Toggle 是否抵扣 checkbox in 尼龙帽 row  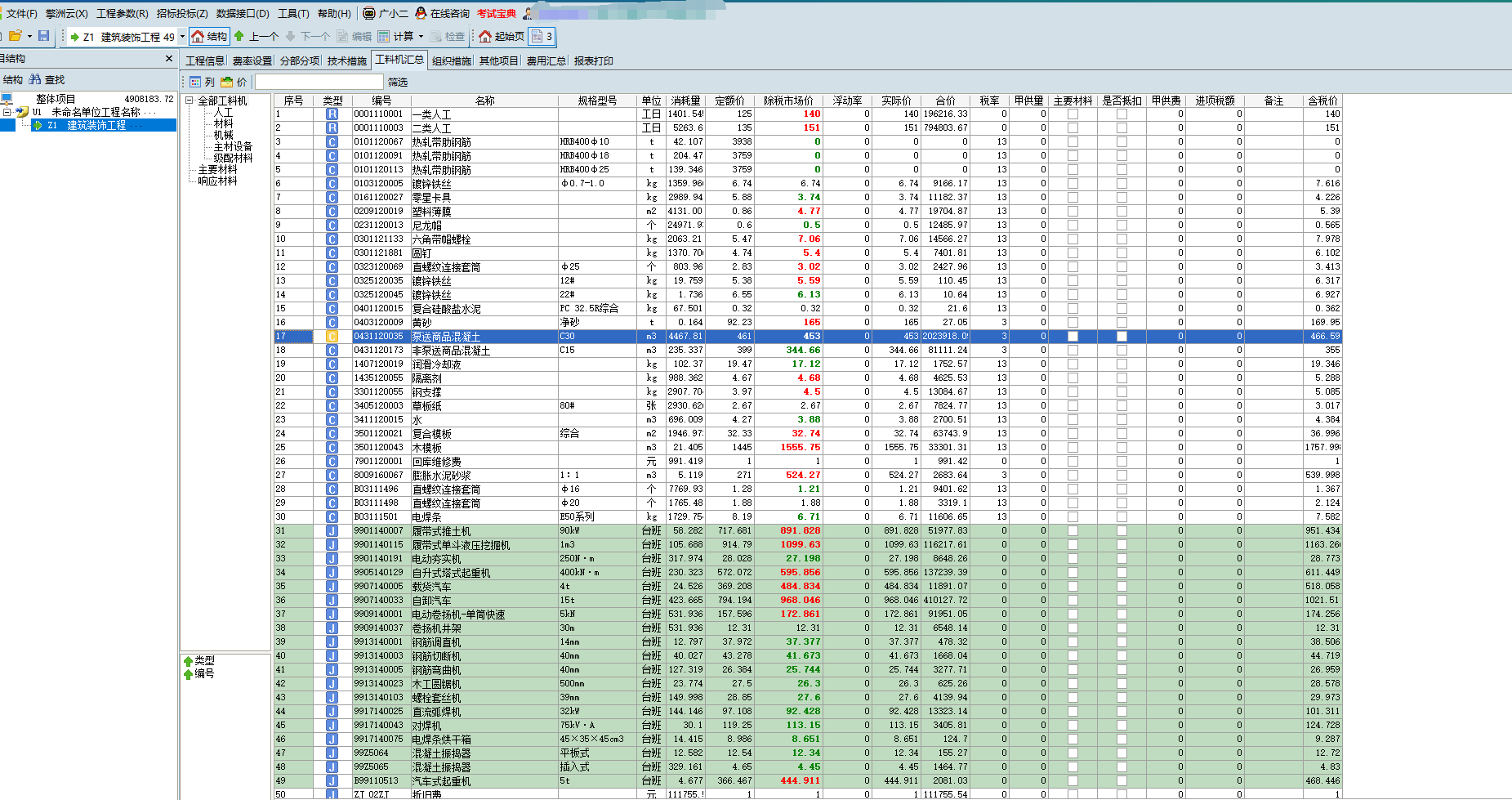pos(1122,226)
